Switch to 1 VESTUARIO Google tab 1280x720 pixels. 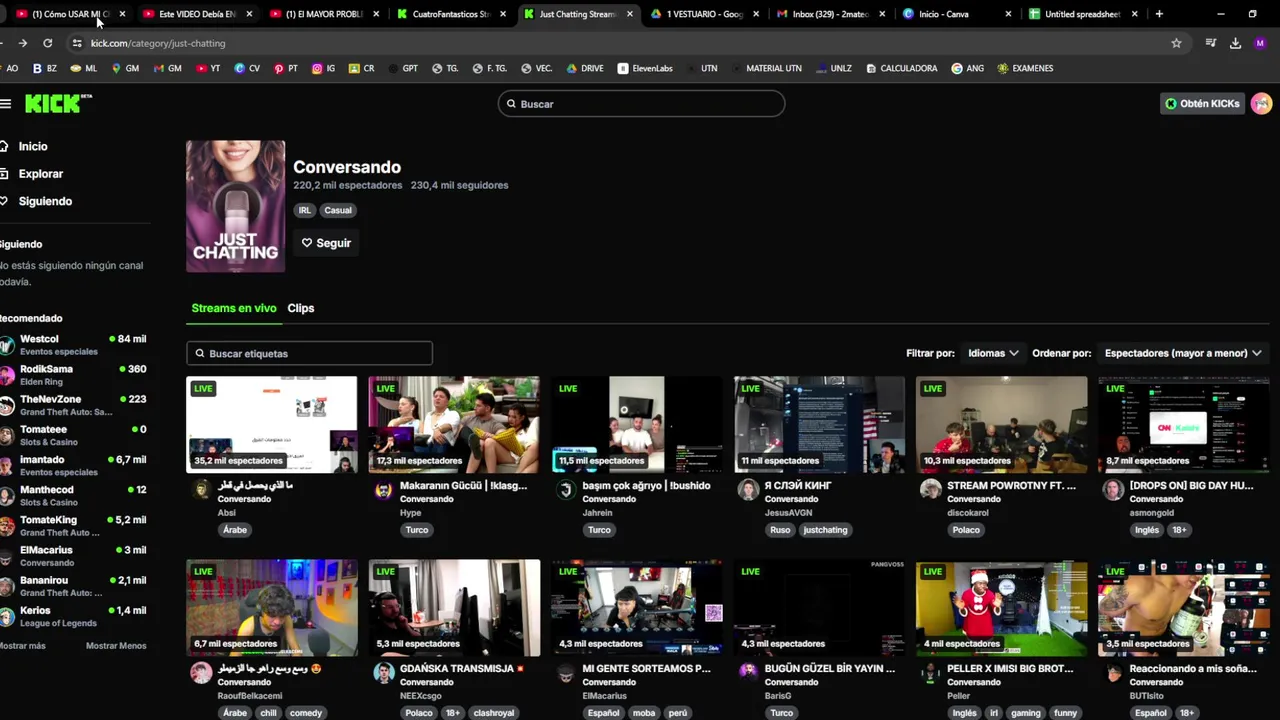(704, 14)
